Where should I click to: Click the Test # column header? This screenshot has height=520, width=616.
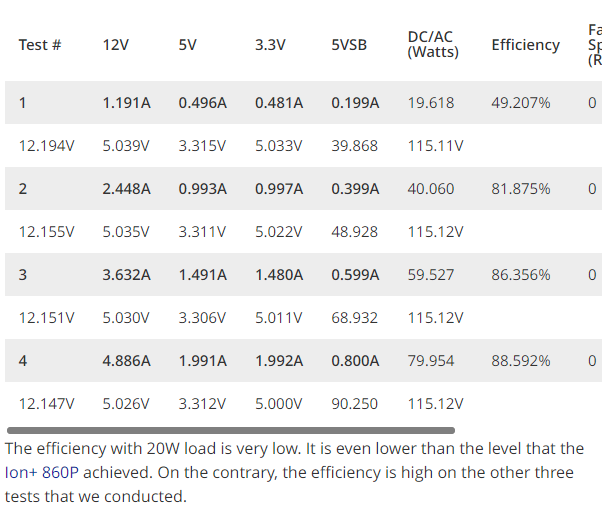[x=40, y=45]
